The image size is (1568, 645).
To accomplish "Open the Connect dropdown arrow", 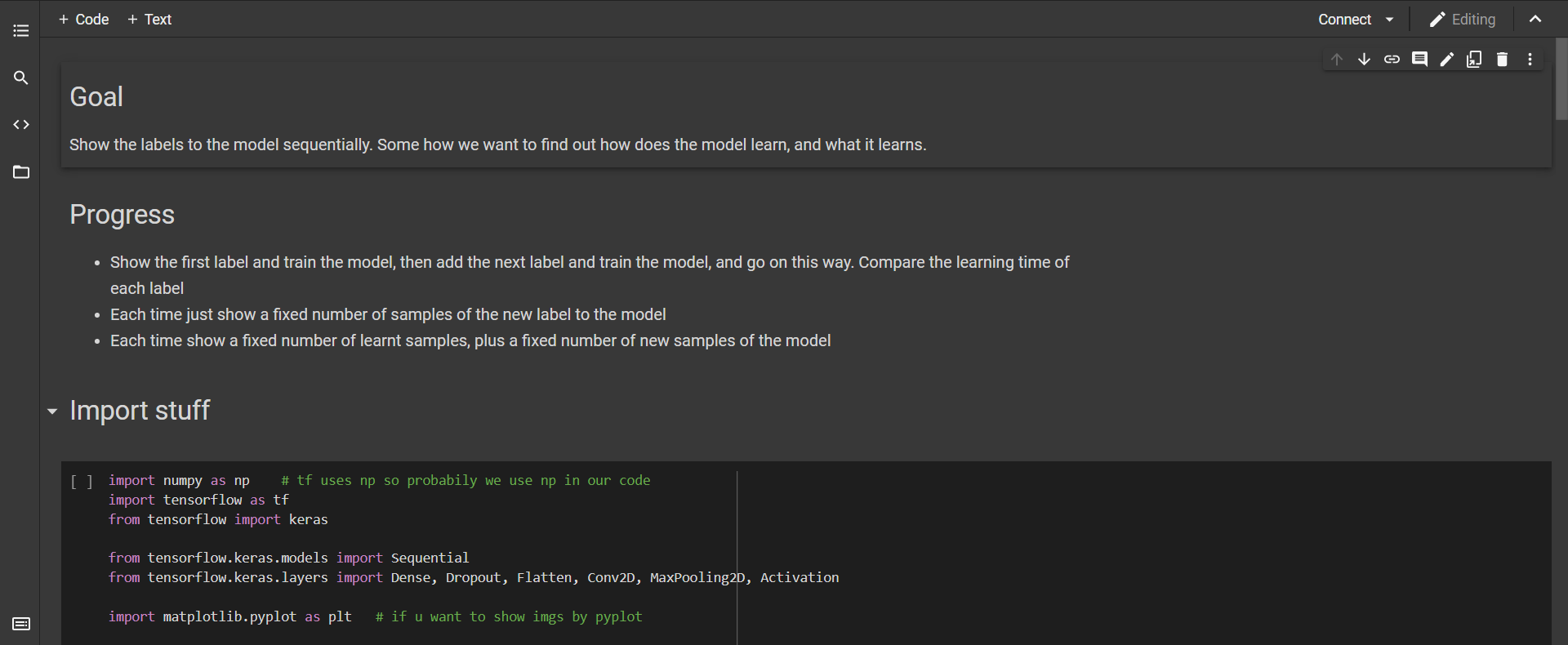I will (x=1389, y=20).
